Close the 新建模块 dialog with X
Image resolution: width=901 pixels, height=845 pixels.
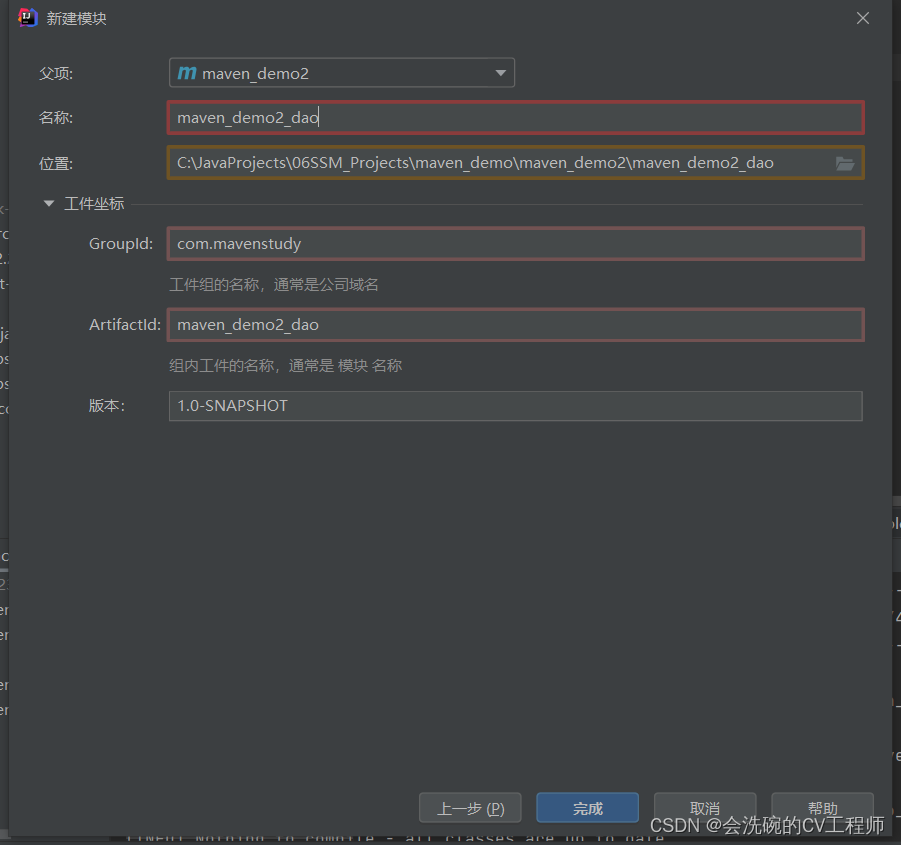click(x=863, y=18)
